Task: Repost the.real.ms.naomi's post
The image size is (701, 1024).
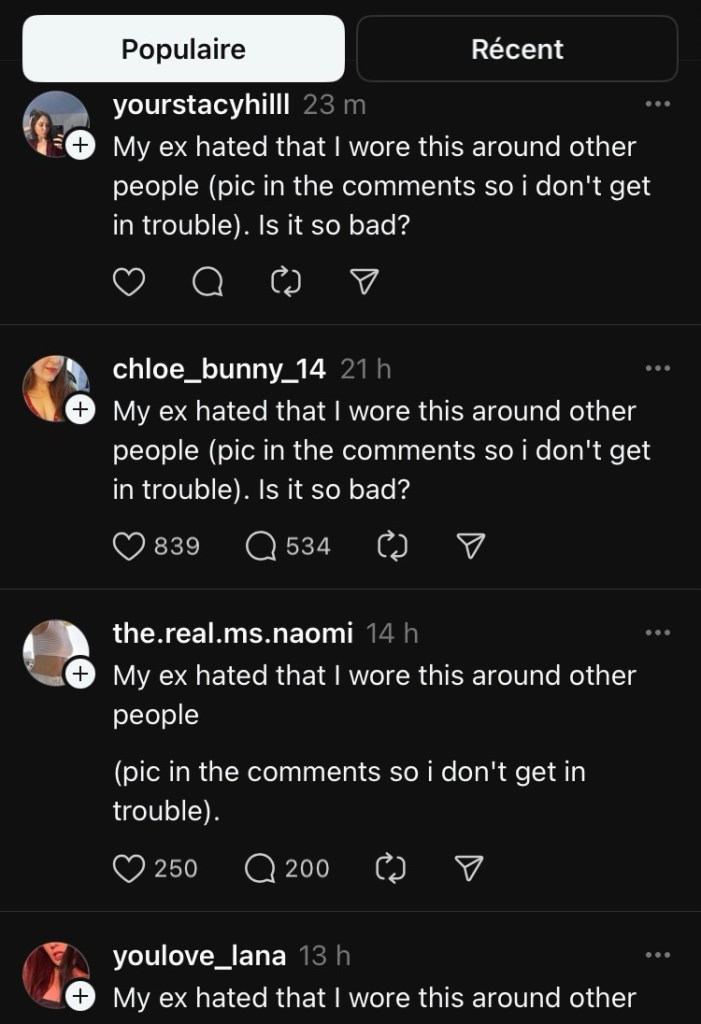Action: pyautogui.click(x=389, y=869)
